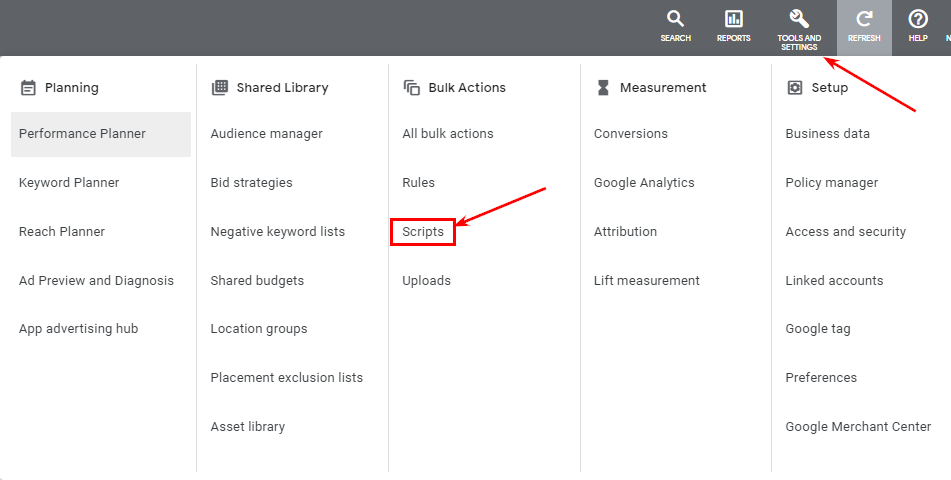The width and height of the screenshot is (951, 480).
Task: Open Attribution
Action: [625, 232]
